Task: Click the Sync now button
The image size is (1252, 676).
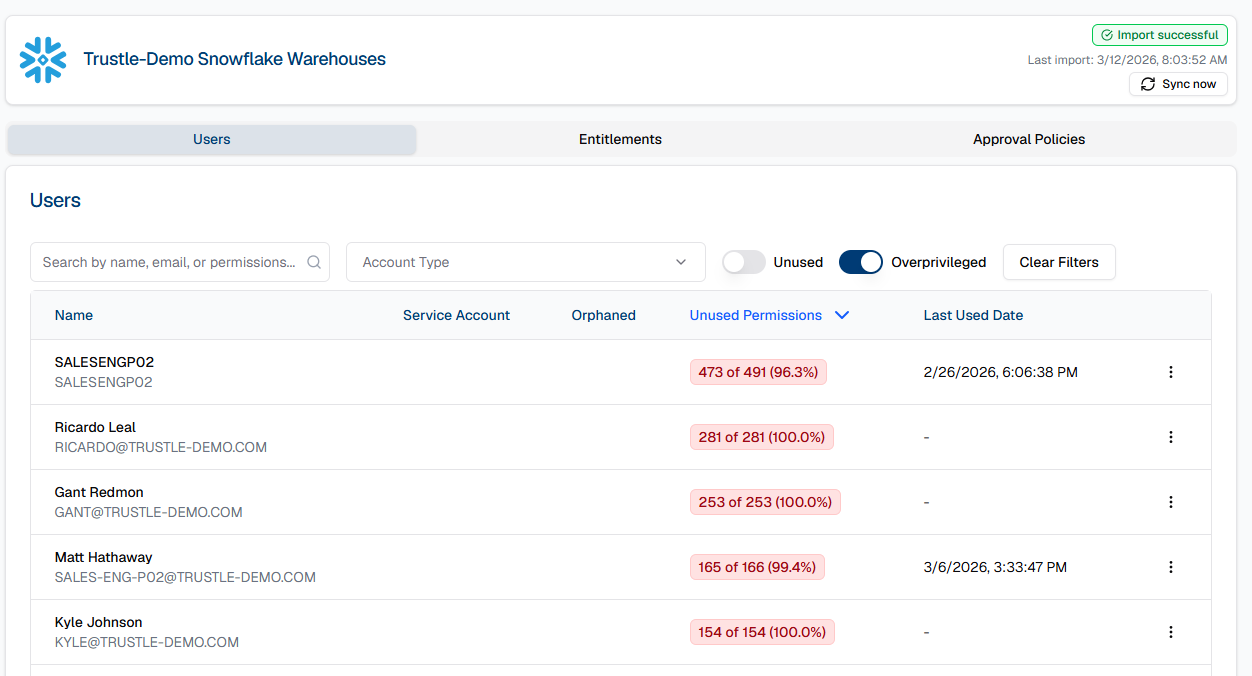Action: (x=1178, y=84)
